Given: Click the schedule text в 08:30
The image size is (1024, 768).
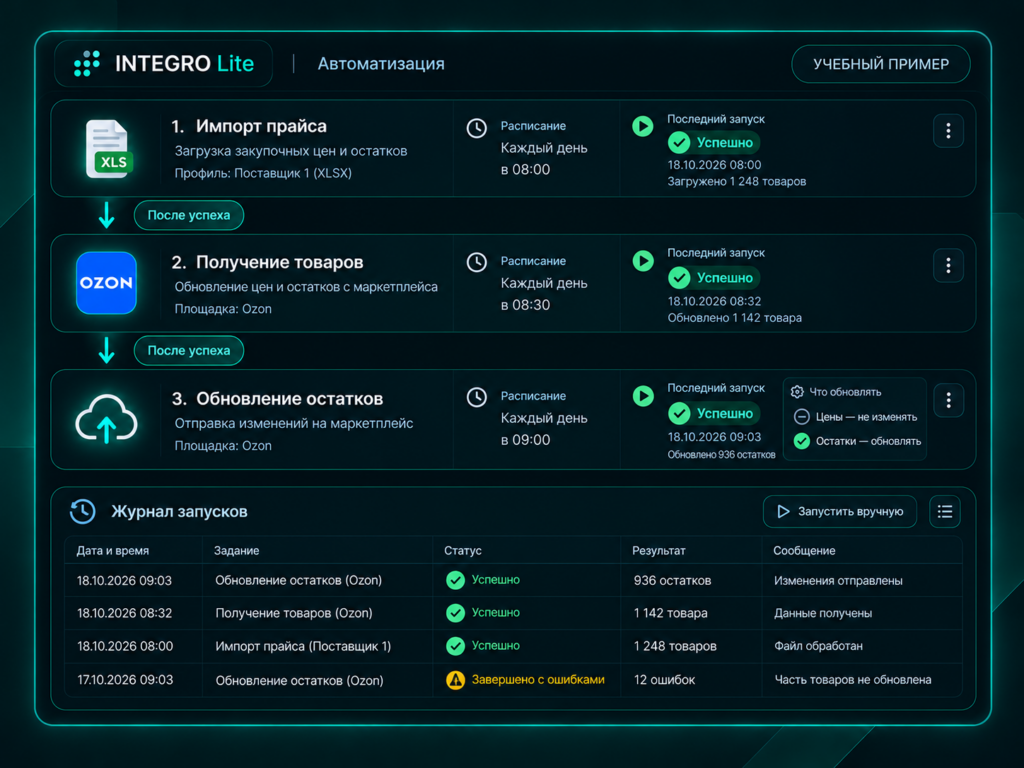Looking at the screenshot, I should (x=525, y=305).
